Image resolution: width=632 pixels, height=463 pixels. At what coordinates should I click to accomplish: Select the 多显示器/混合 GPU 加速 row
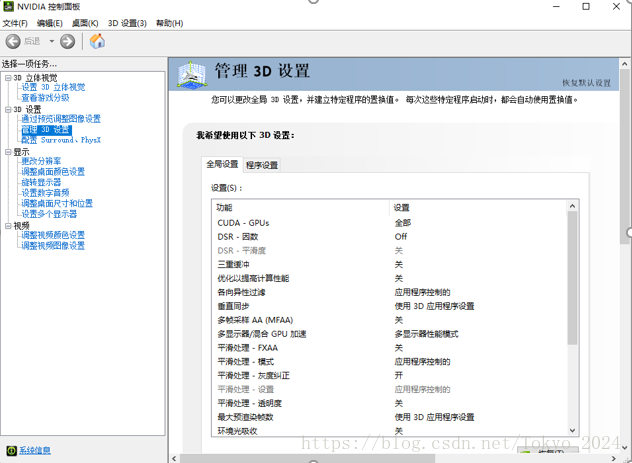390,334
